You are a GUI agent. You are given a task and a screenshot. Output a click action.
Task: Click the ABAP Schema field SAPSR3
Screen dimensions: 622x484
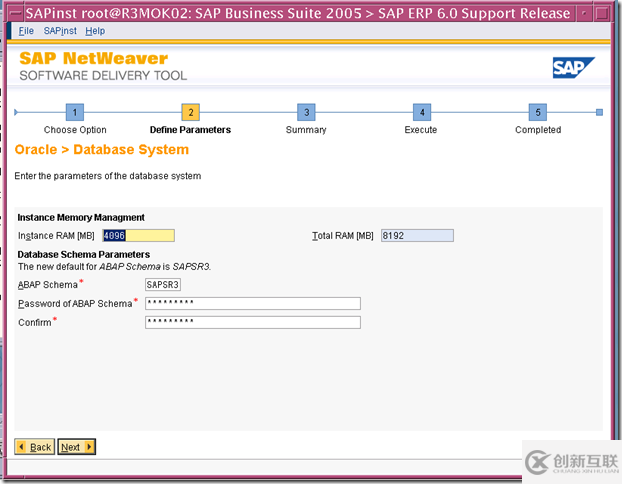pyautogui.click(x=163, y=284)
